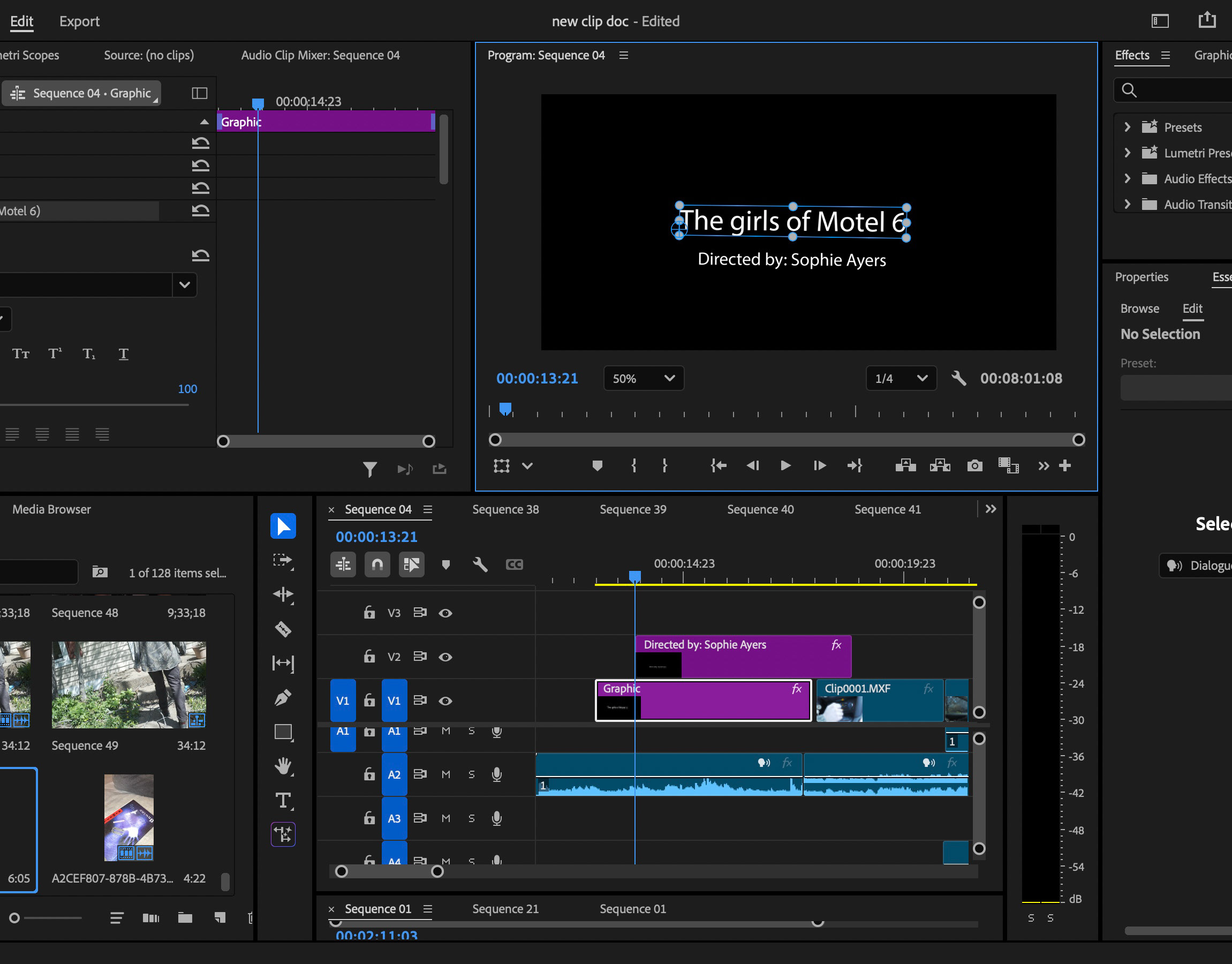Expand the Lumetri Presets folder

pos(1127,153)
